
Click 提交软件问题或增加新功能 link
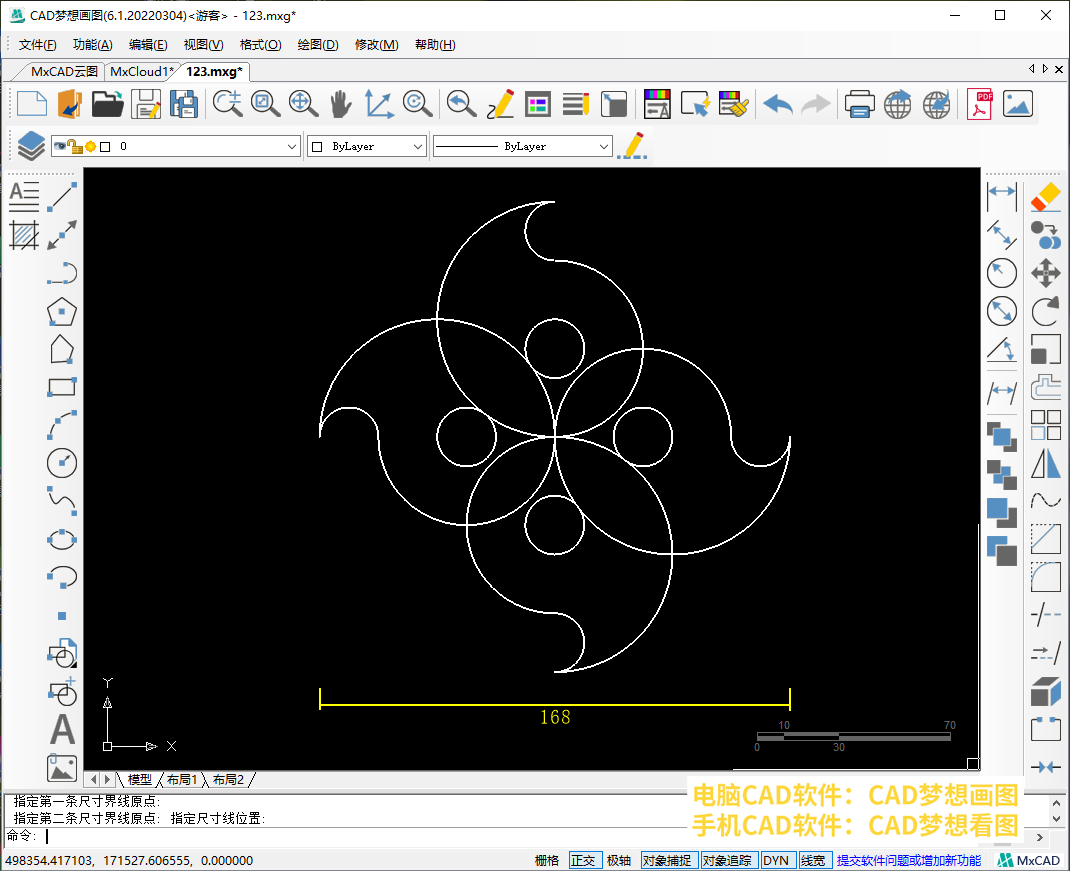click(x=908, y=860)
